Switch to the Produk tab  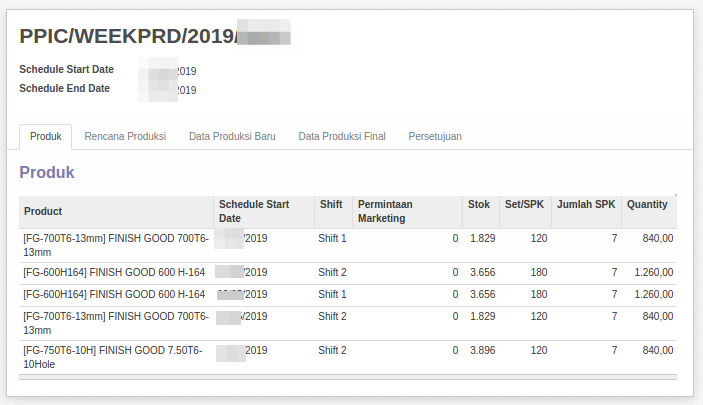46,136
